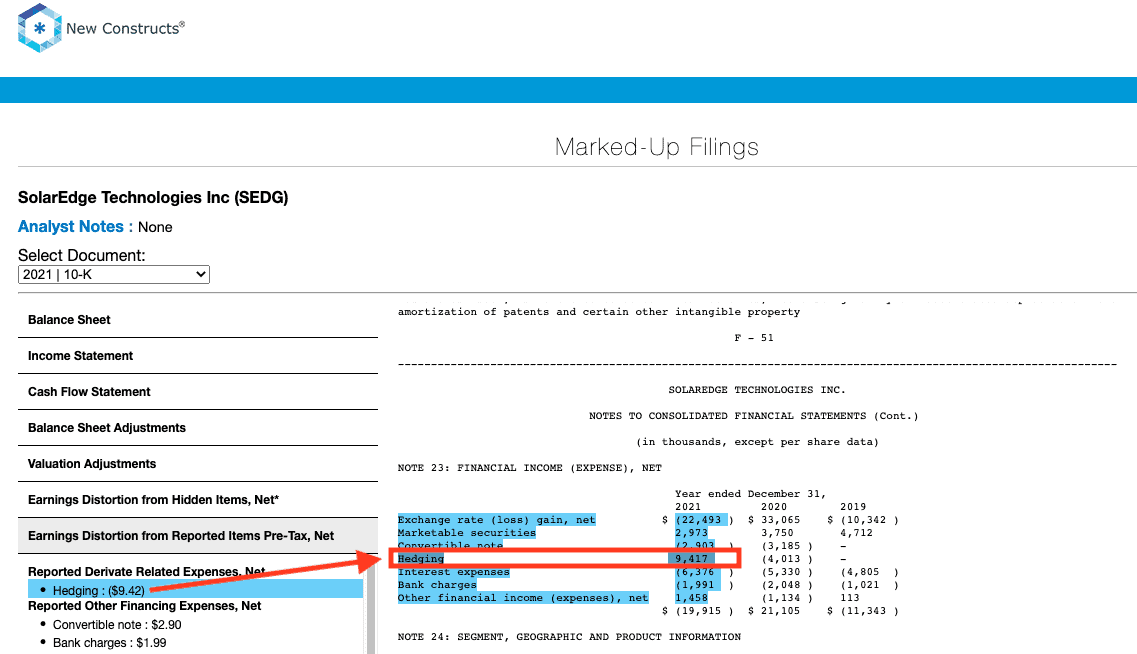
Task: Click the Reported Other Financing Expenses, Net heading
Action: pyautogui.click(x=144, y=606)
